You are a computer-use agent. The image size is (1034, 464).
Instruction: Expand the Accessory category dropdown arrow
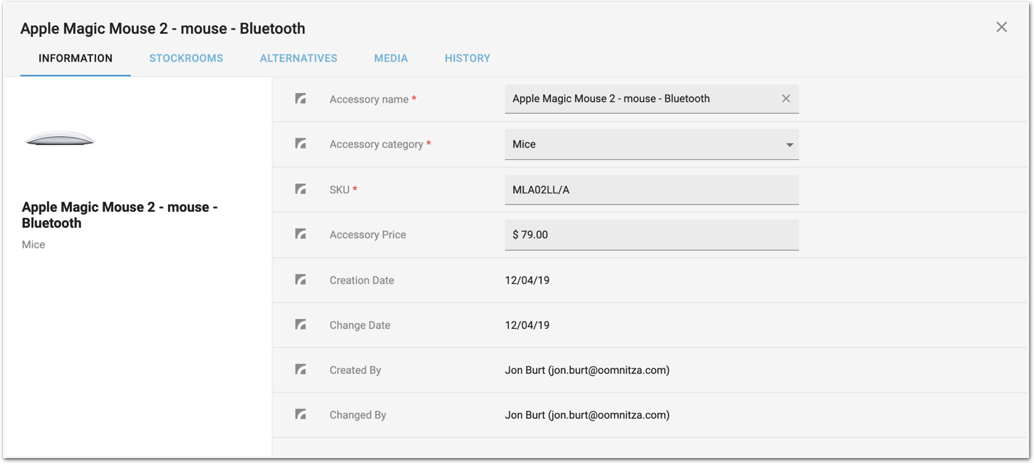pyautogui.click(x=789, y=145)
